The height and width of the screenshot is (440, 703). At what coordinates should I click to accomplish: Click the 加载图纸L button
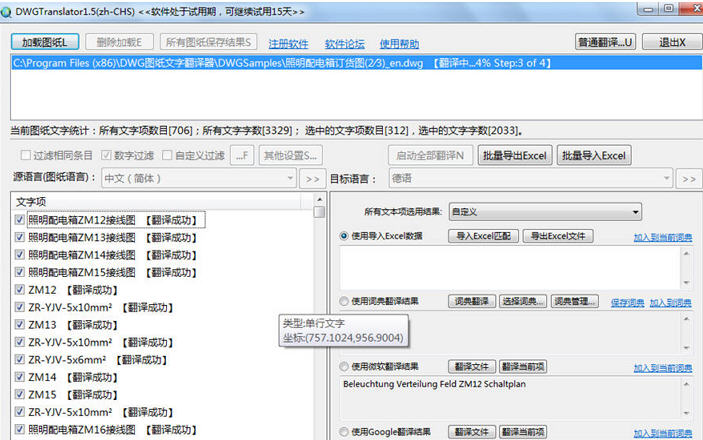[x=45, y=42]
